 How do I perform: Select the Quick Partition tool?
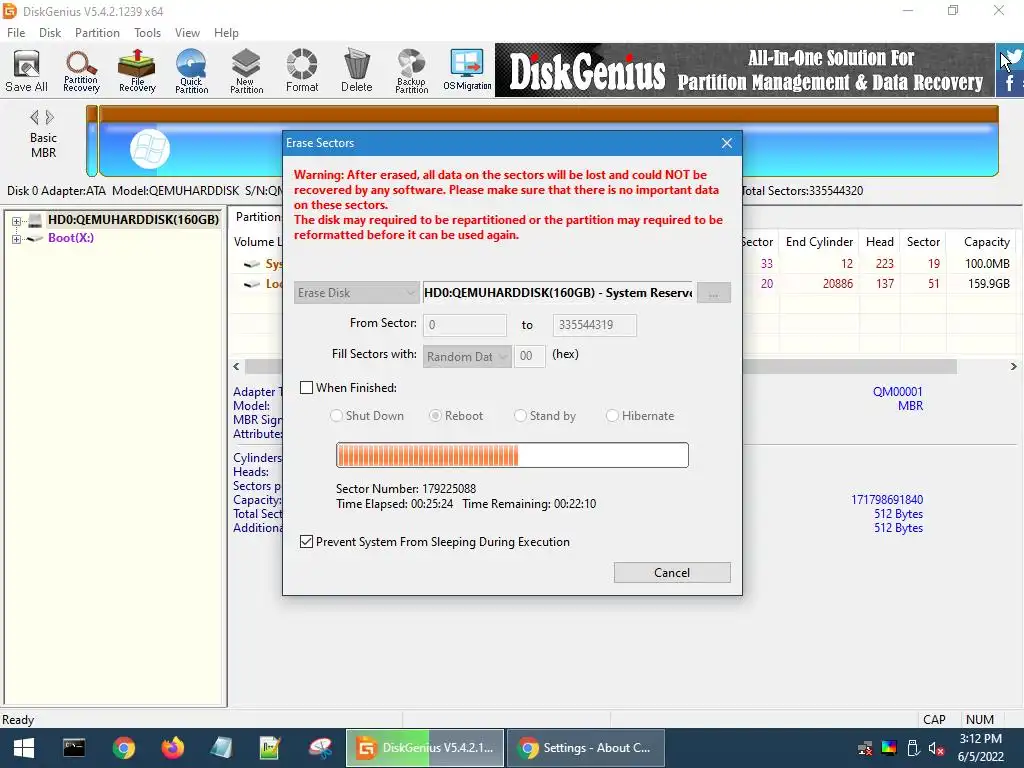[191, 71]
